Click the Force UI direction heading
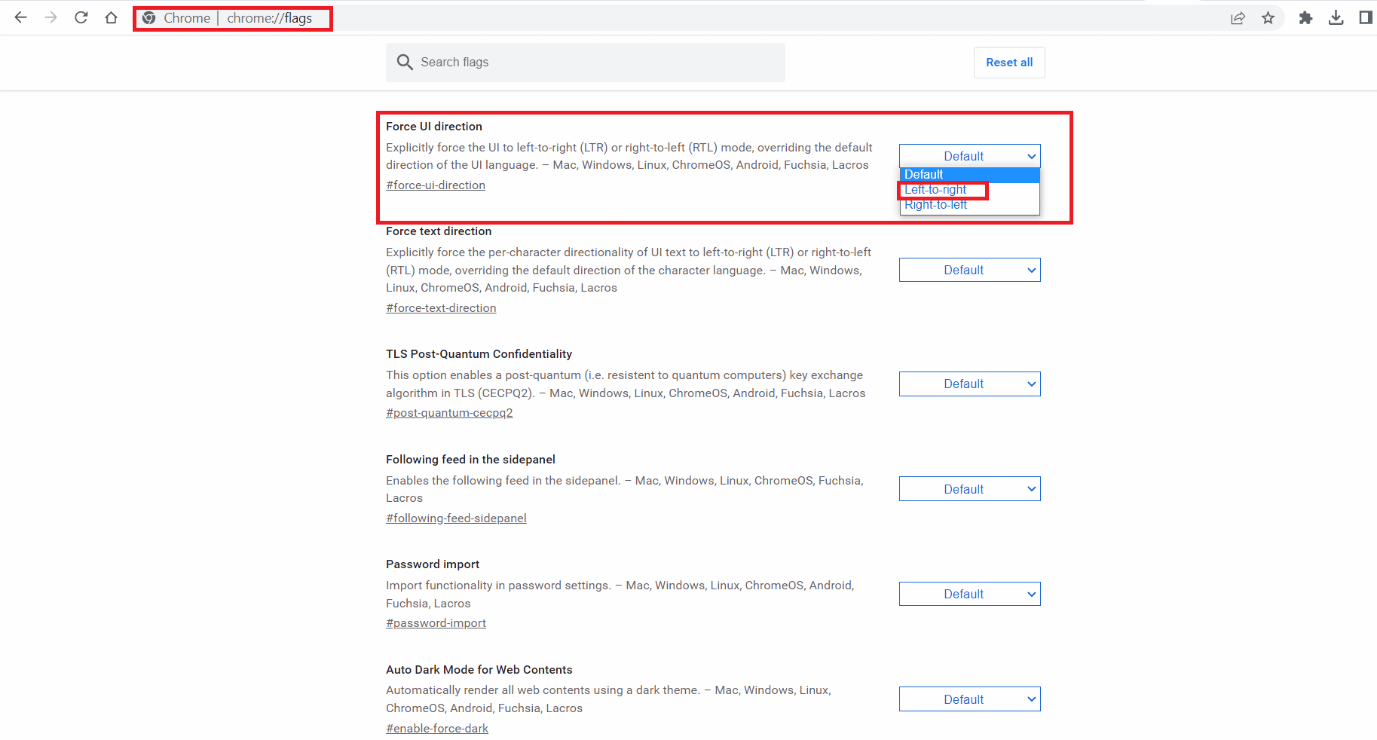This screenshot has width=1377, height=740. [434, 127]
